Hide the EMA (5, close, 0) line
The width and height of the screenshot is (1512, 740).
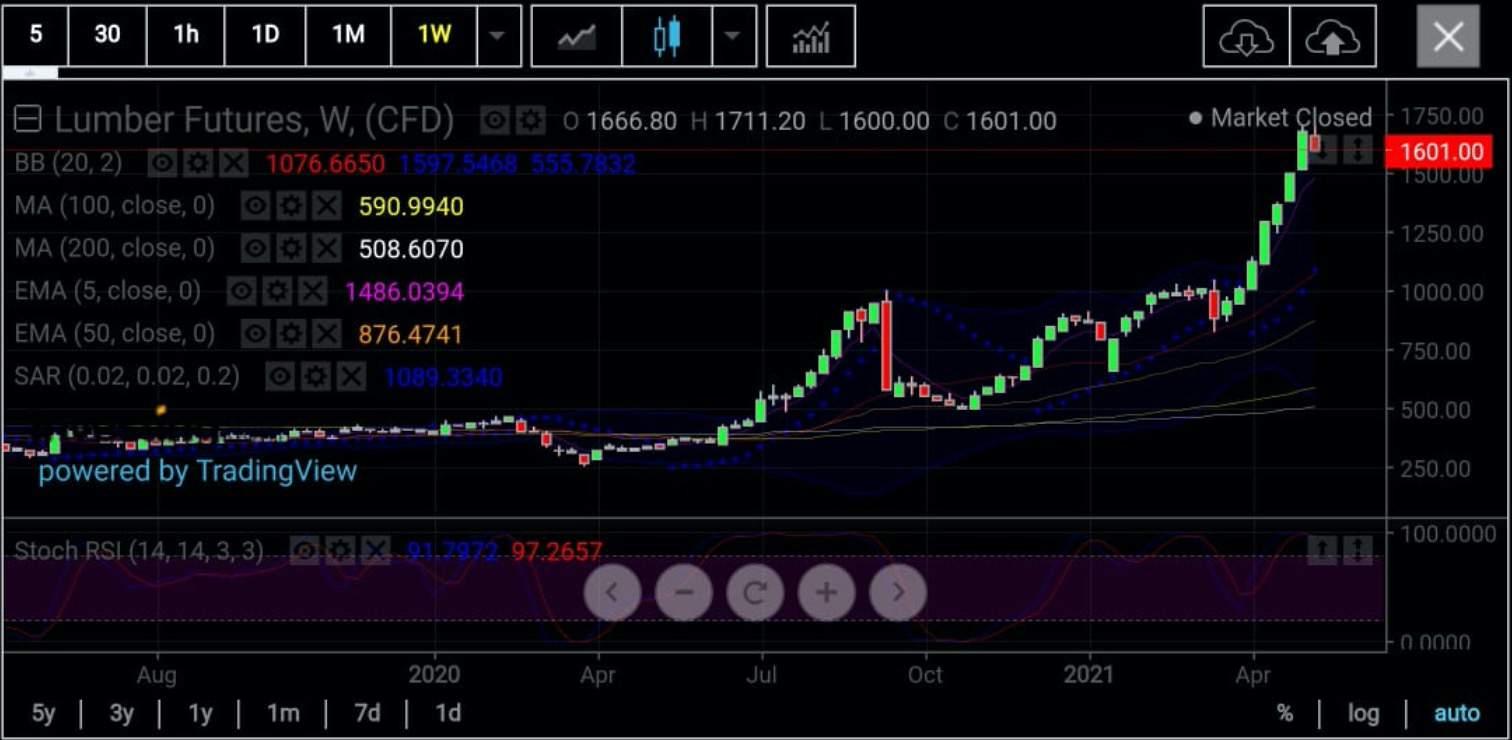[242, 291]
